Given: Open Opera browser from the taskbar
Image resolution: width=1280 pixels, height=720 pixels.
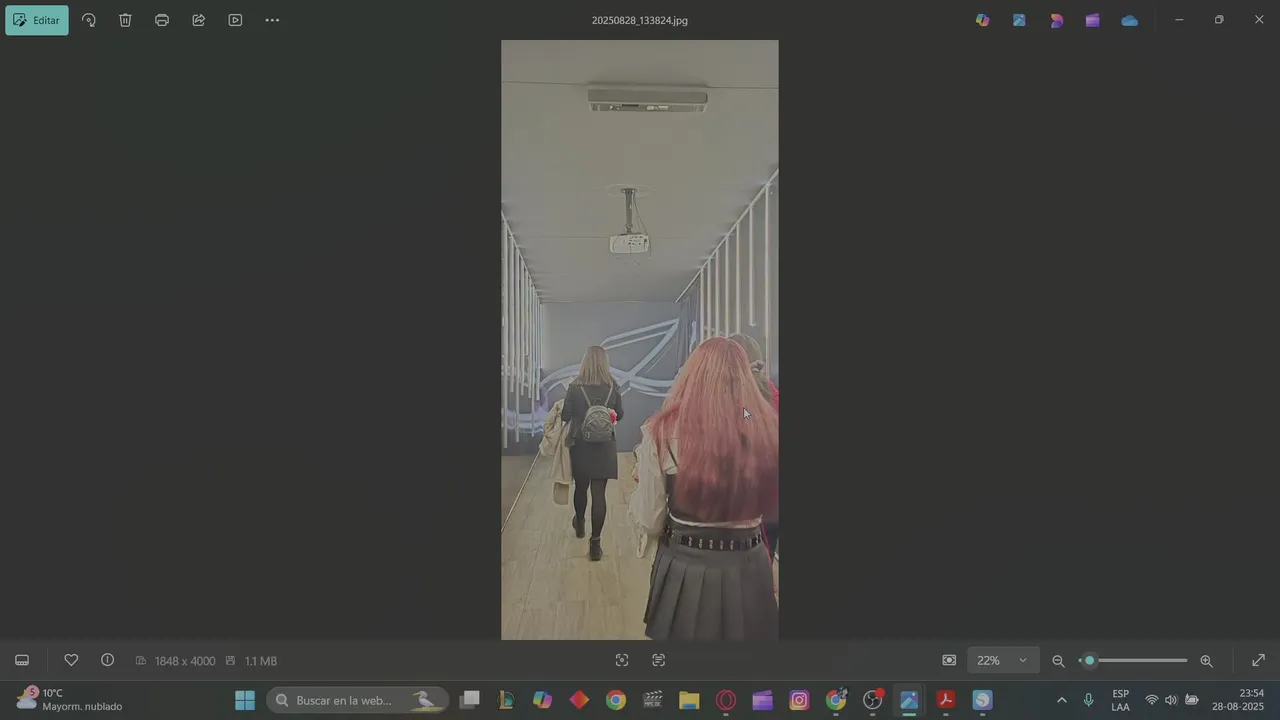Looking at the screenshot, I should 726,700.
